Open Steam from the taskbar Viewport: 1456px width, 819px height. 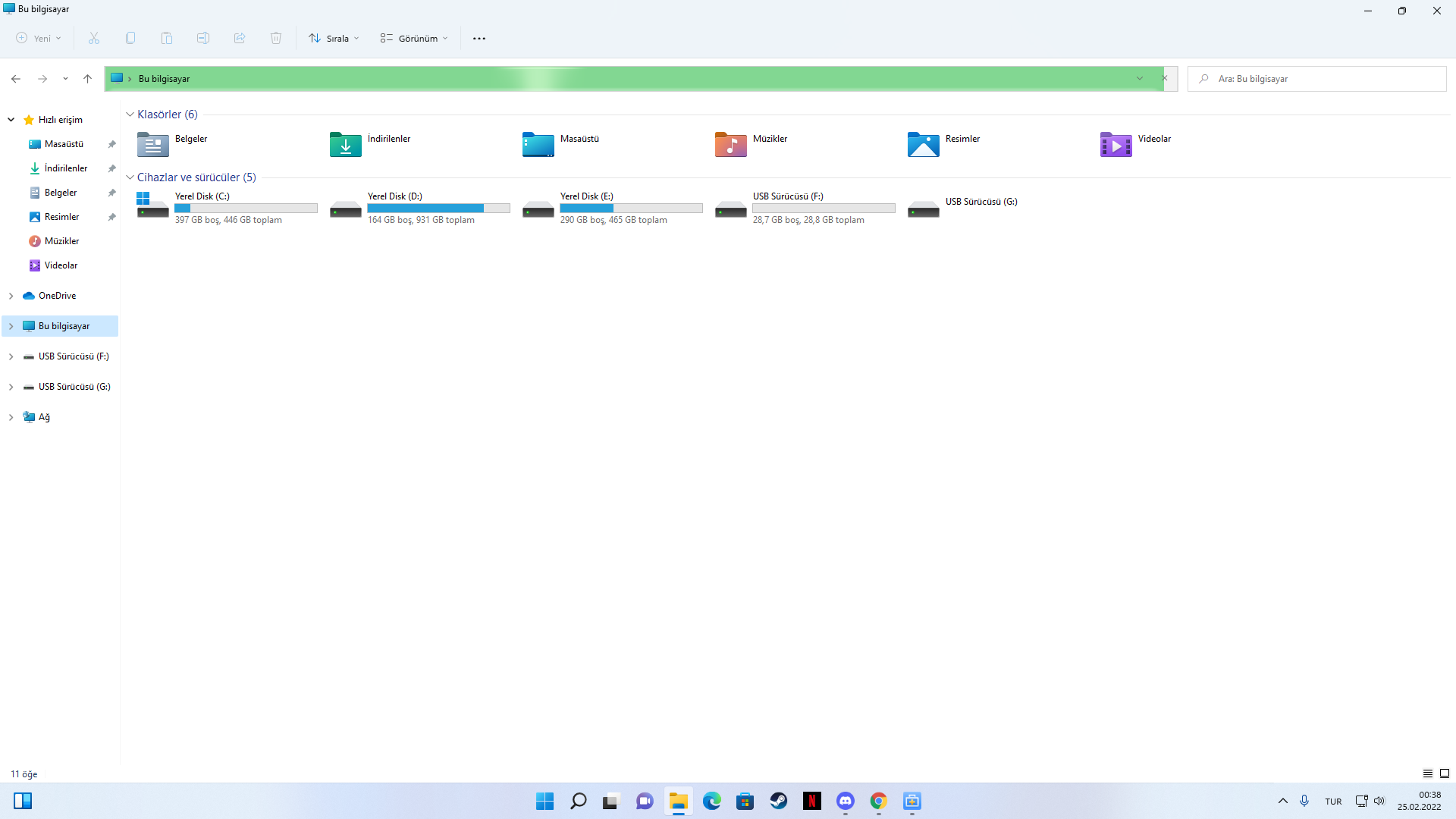point(779,801)
